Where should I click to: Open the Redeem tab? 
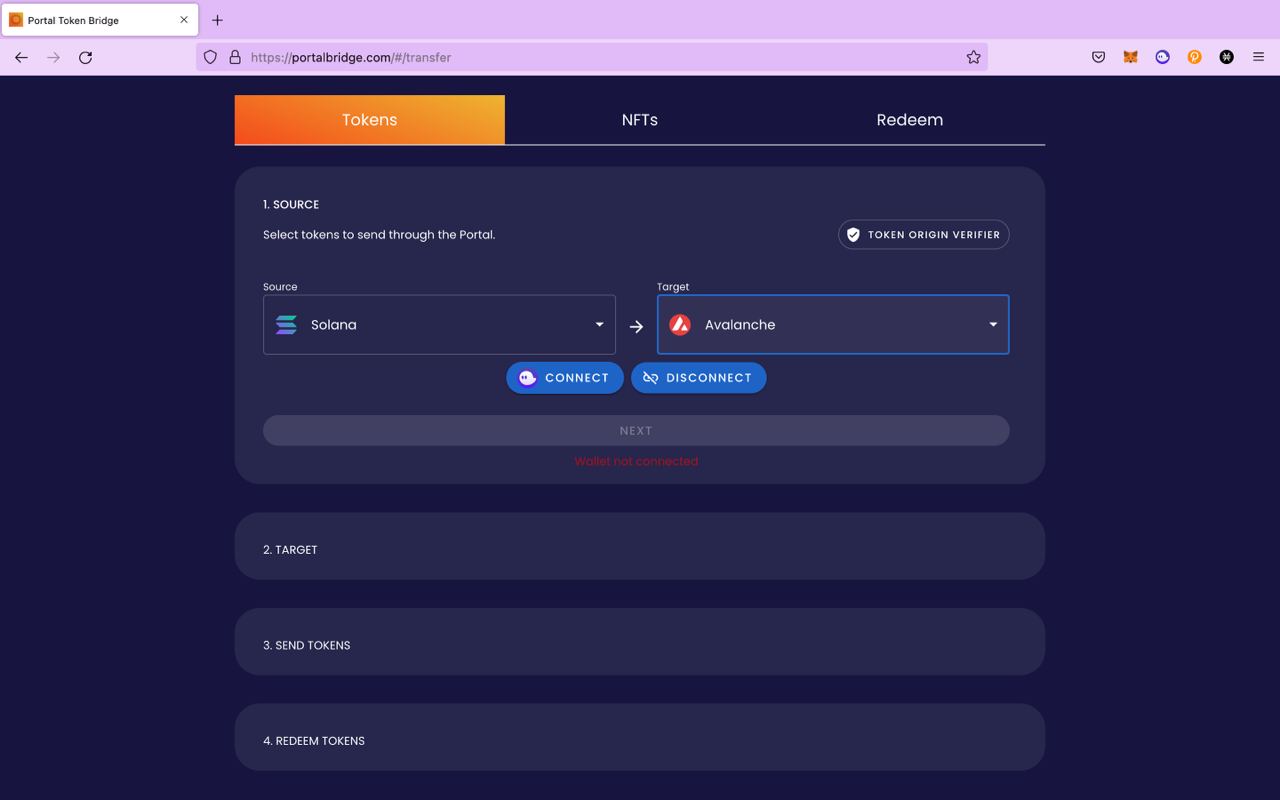click(x=910, y=120)
